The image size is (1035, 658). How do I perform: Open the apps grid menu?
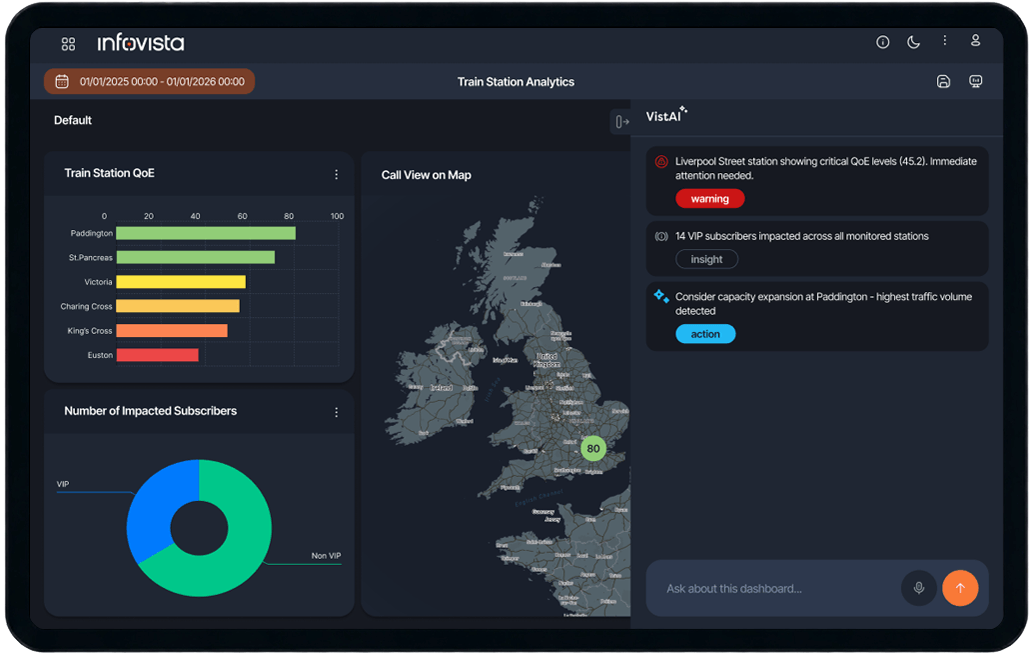pyautogui.click(x=67, y=43)
